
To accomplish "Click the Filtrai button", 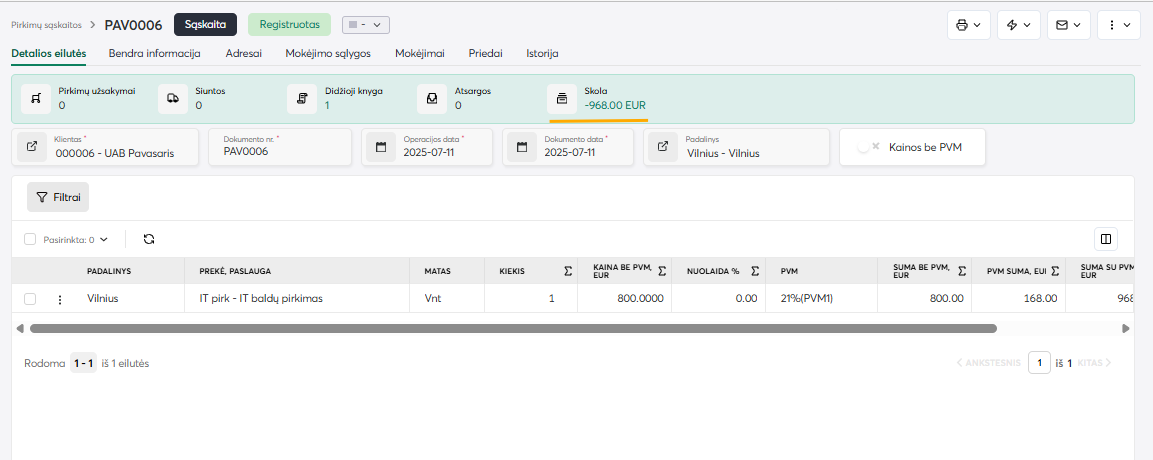I will pyautogui.click(x=58, y=197).
